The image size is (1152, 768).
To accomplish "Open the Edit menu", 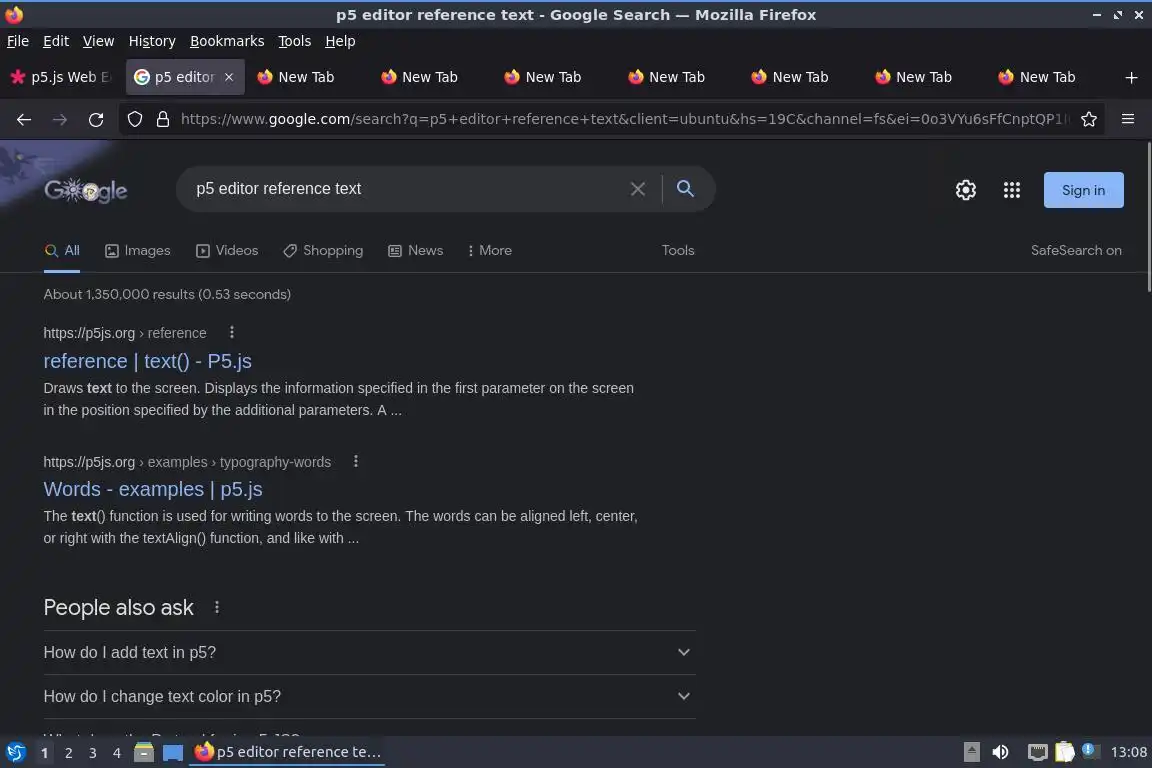I will [56, 41].
